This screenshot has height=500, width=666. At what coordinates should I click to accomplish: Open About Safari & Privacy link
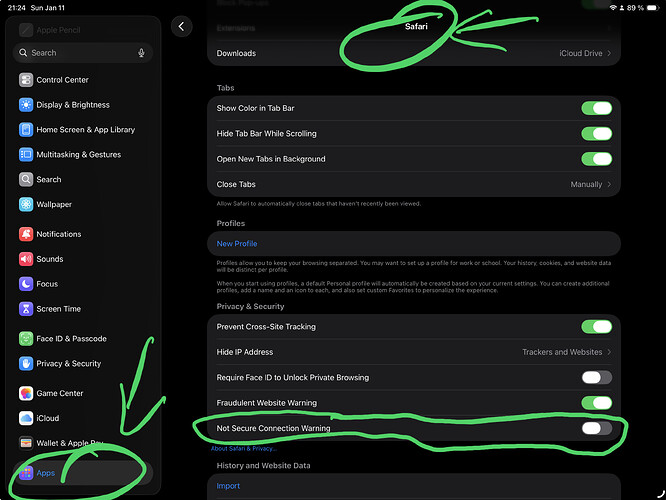[x=244, y=449]
